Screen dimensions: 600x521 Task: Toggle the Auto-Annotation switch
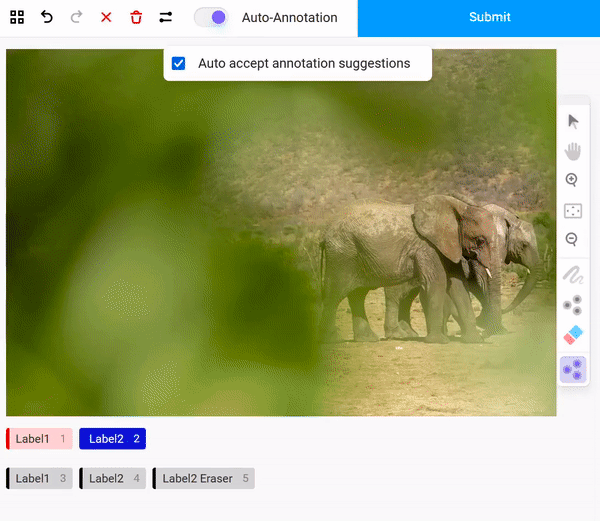coord(210,17)
